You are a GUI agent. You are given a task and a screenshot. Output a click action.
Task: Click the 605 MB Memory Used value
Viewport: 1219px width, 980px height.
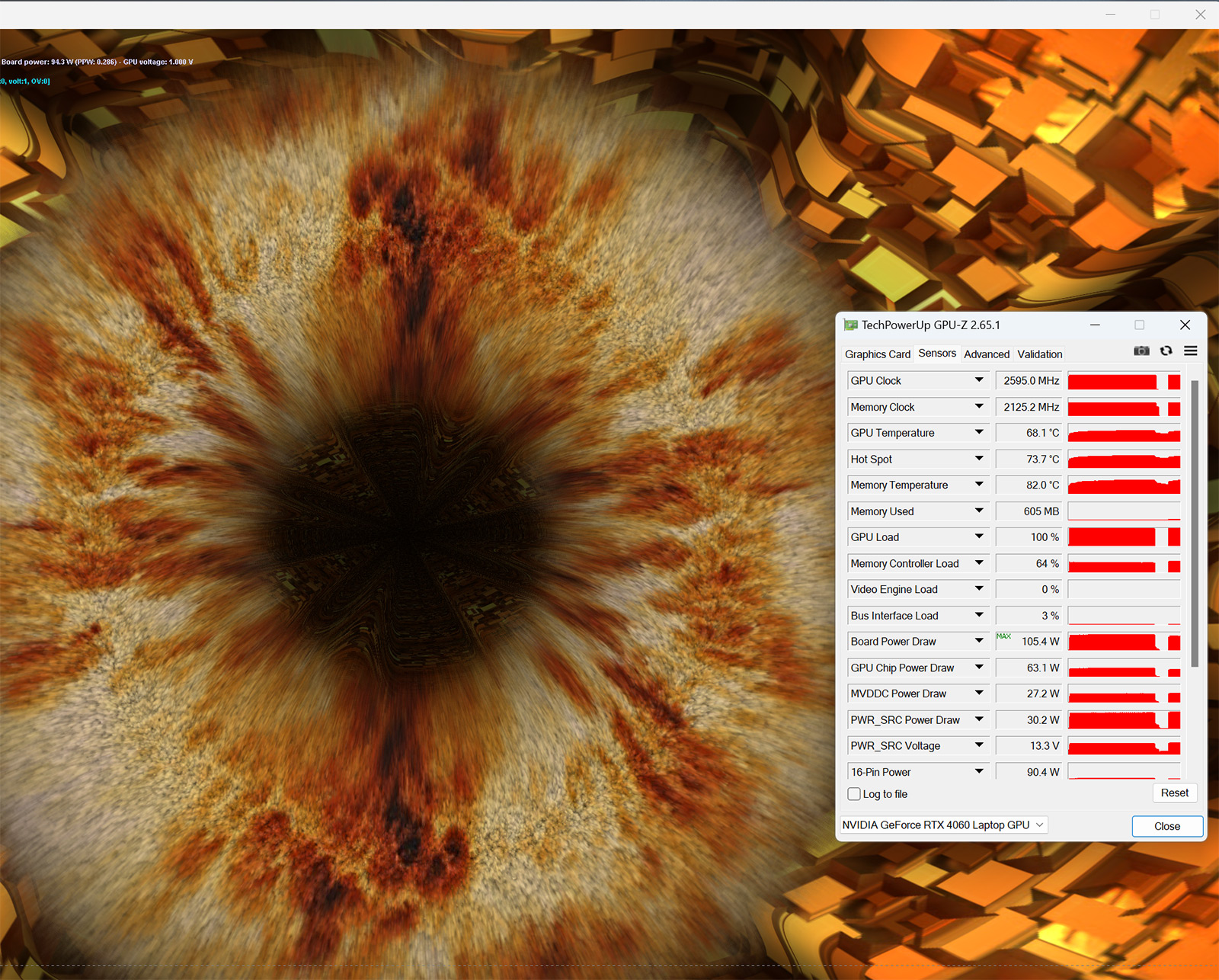click(x=1029, y=511)
